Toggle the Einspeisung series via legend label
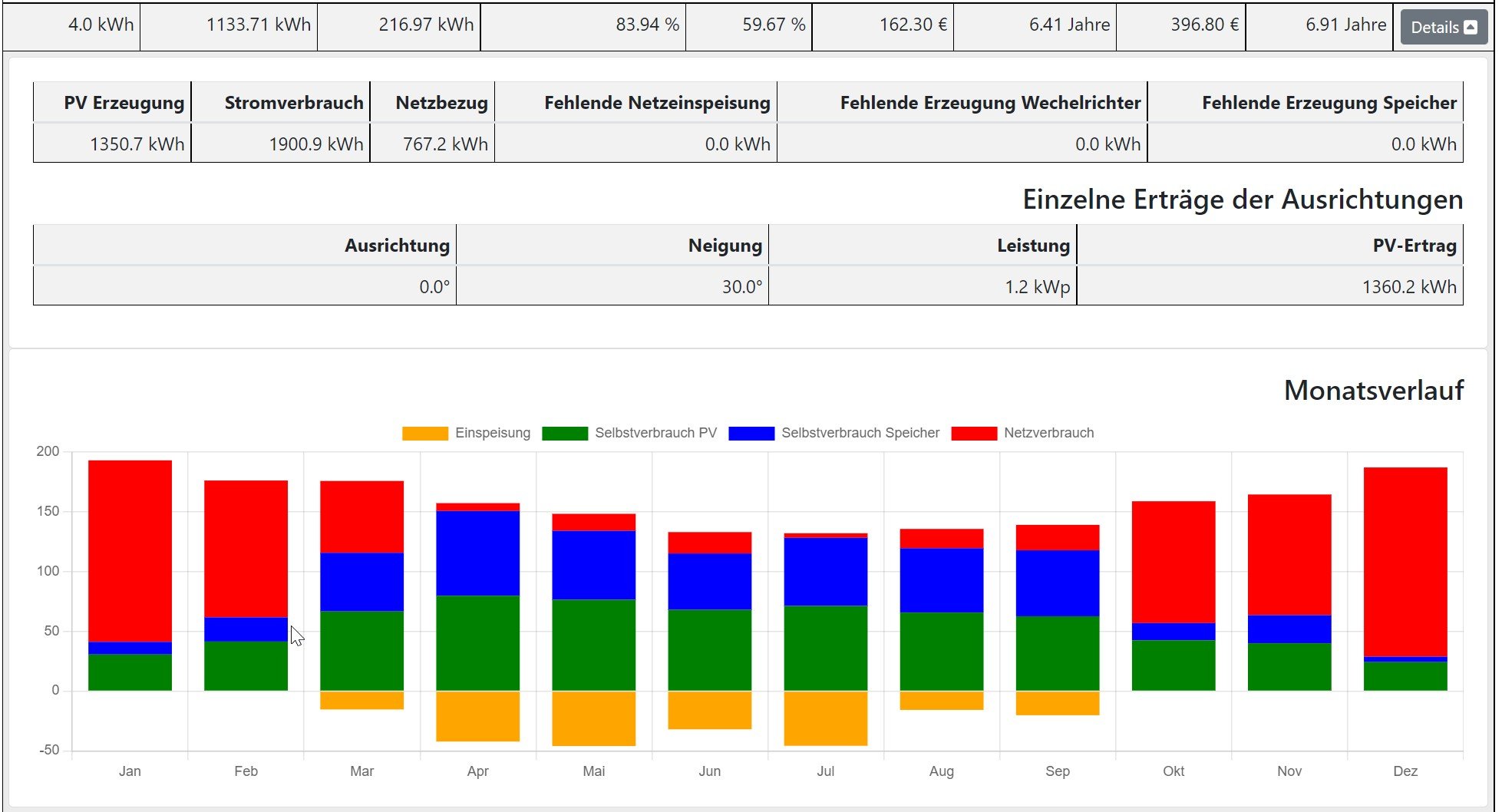 click(492, 434)
